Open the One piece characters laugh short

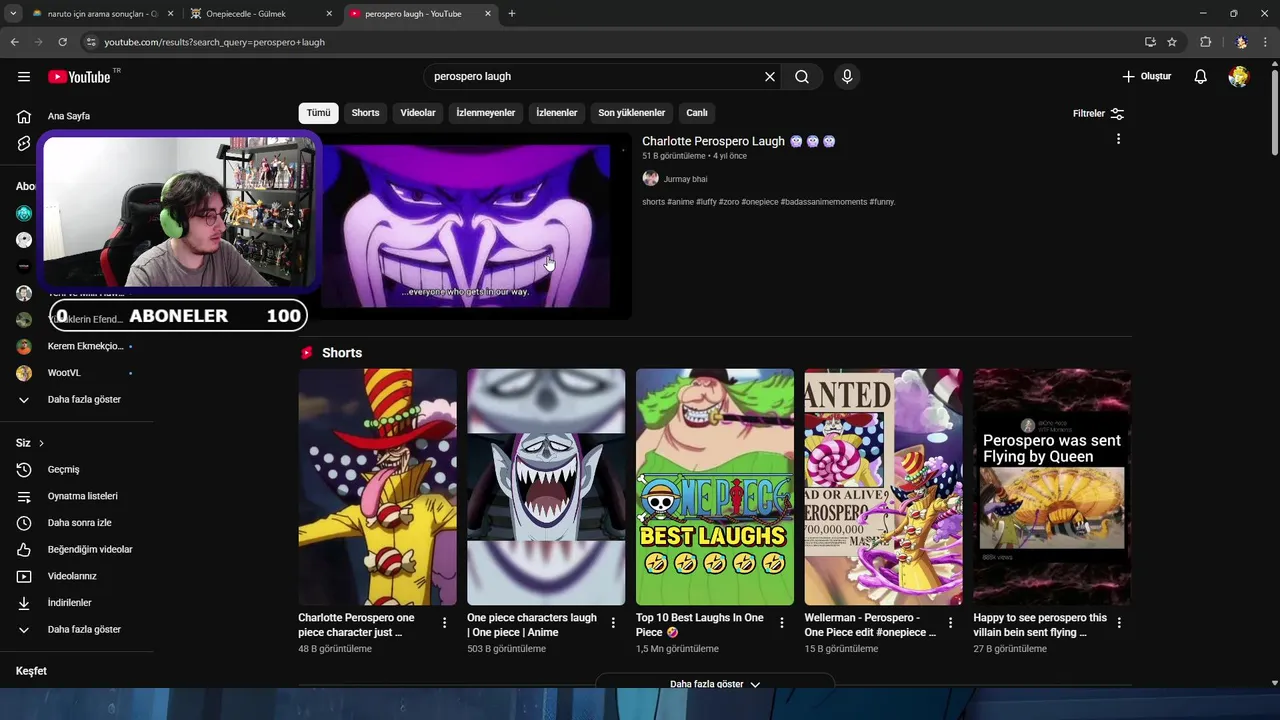pyautogui.click(x=546, y=487)
